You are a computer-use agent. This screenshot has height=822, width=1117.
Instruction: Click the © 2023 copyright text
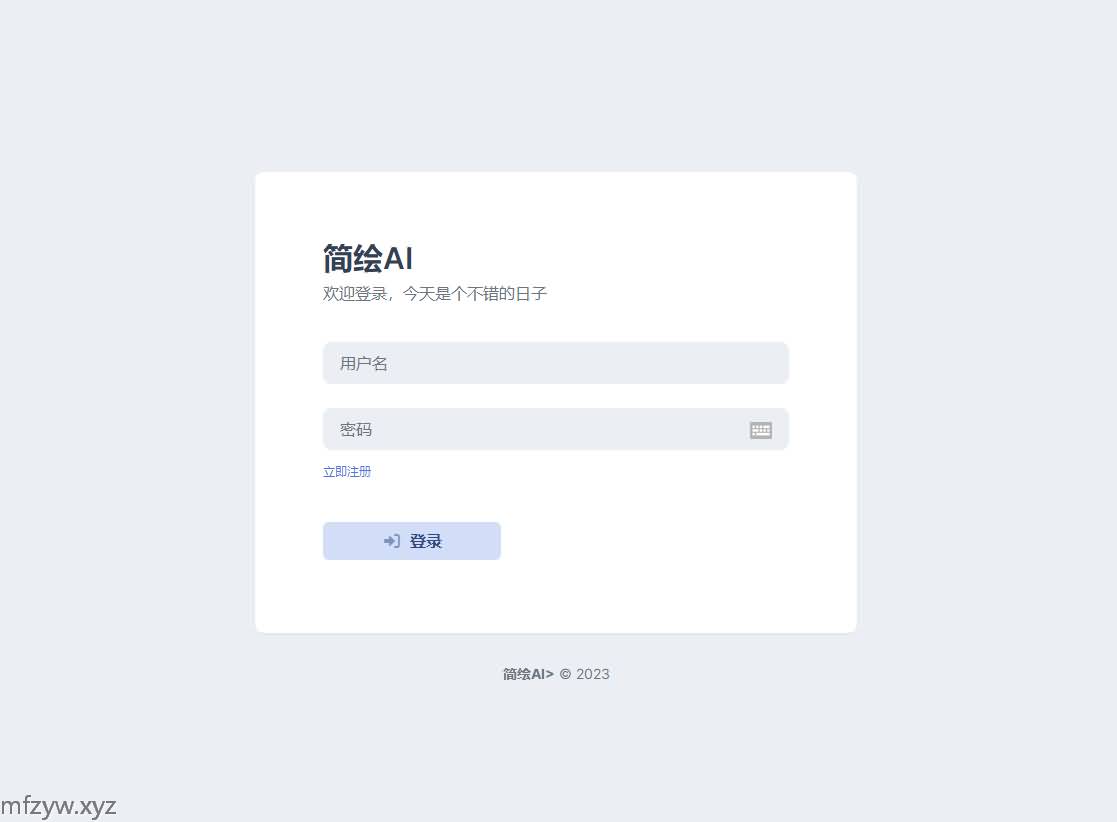[585, 674]
